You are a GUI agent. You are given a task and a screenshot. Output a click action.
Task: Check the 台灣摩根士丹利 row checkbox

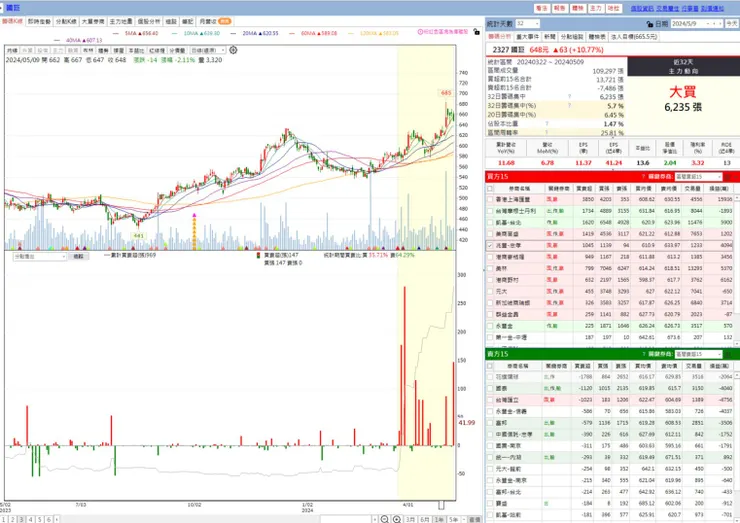pyautogui.click(x=490, y=211)
